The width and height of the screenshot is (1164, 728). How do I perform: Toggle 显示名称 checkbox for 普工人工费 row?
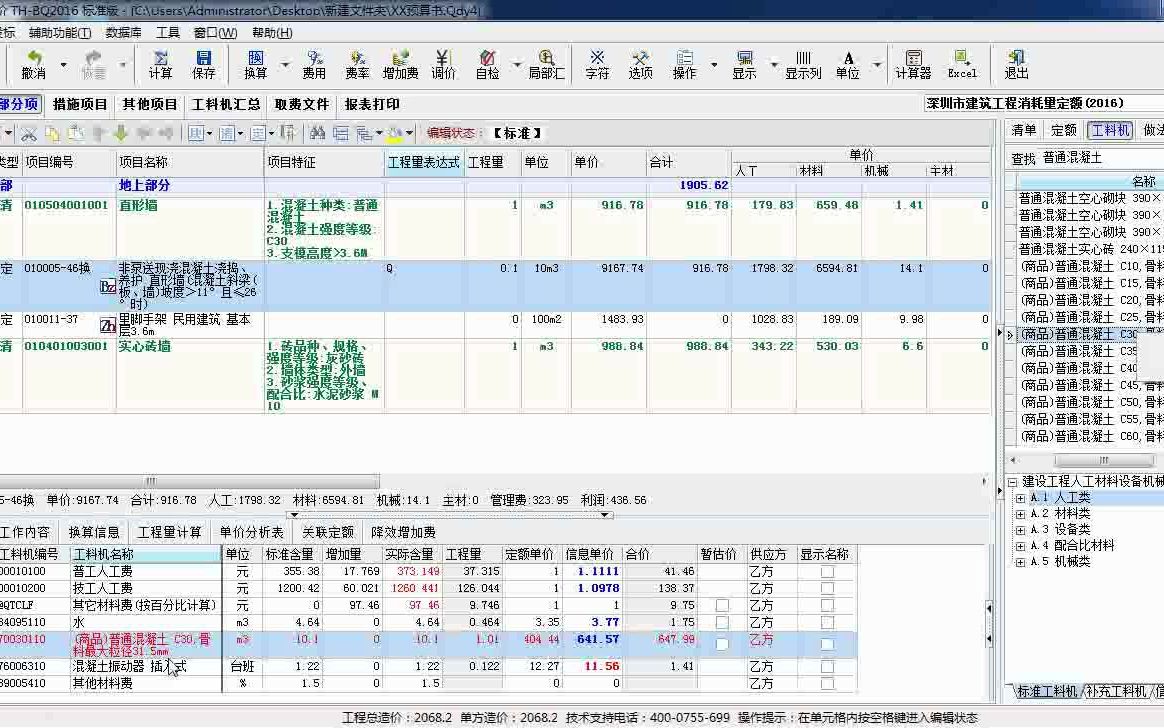pos(827,572)
